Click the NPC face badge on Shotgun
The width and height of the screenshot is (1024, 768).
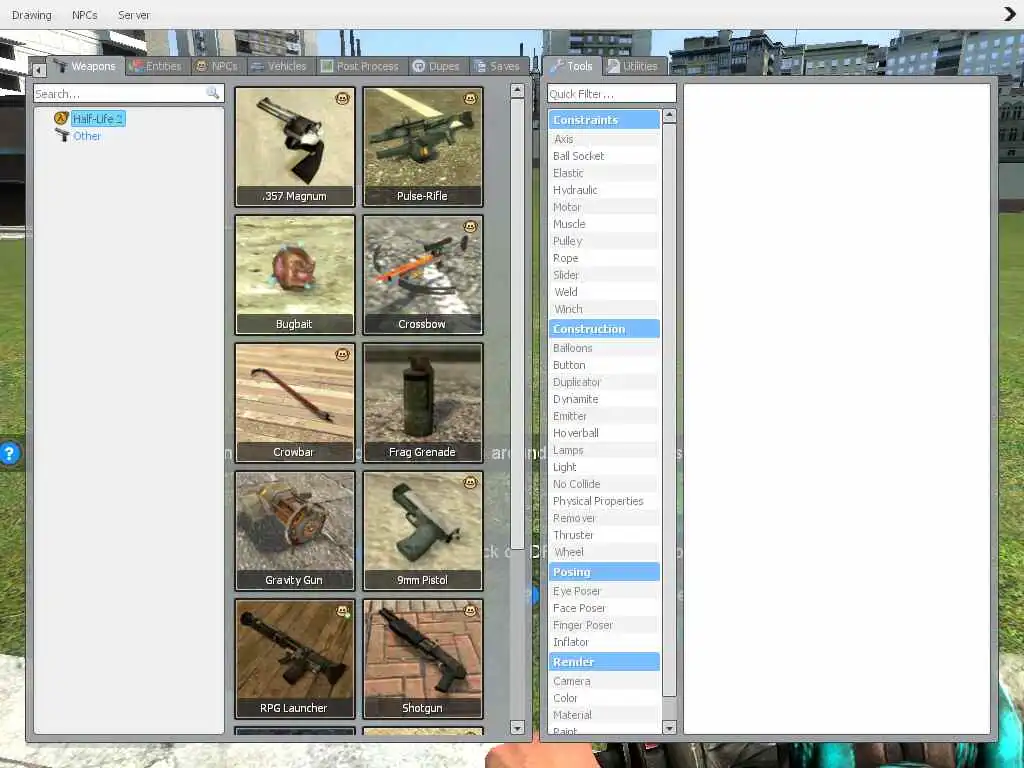click(470, 611)
